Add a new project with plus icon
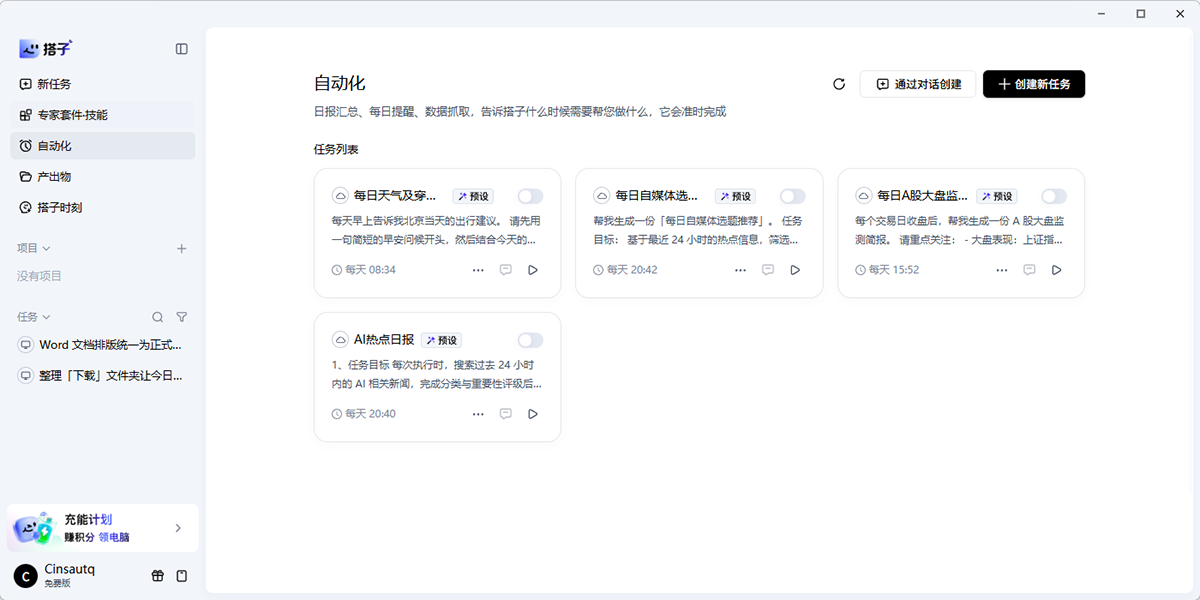Screen dimensions: 1200x600 pyautogui.click(x=181, y=248)
